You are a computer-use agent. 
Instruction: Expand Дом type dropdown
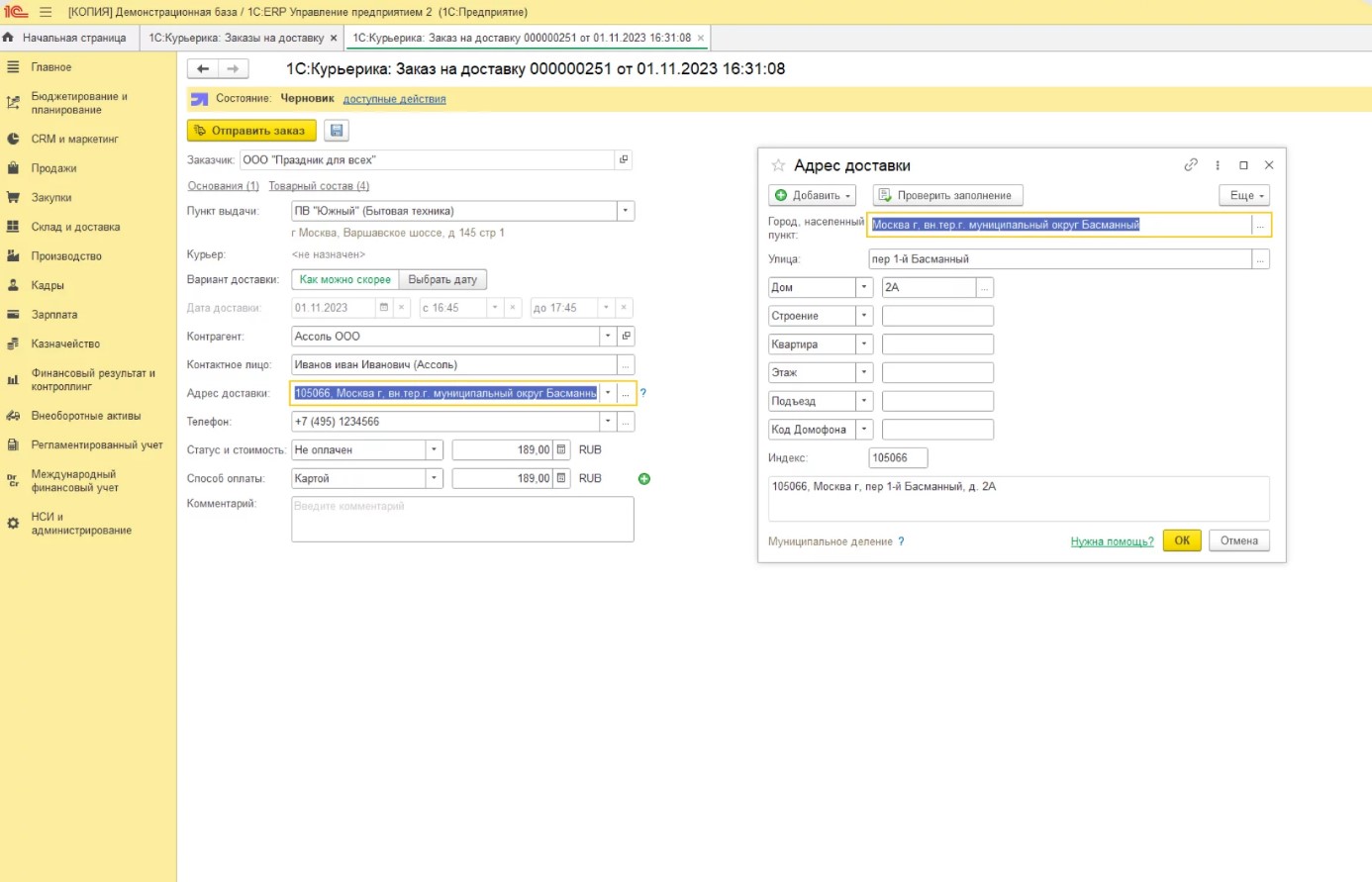tap(864, 287)
